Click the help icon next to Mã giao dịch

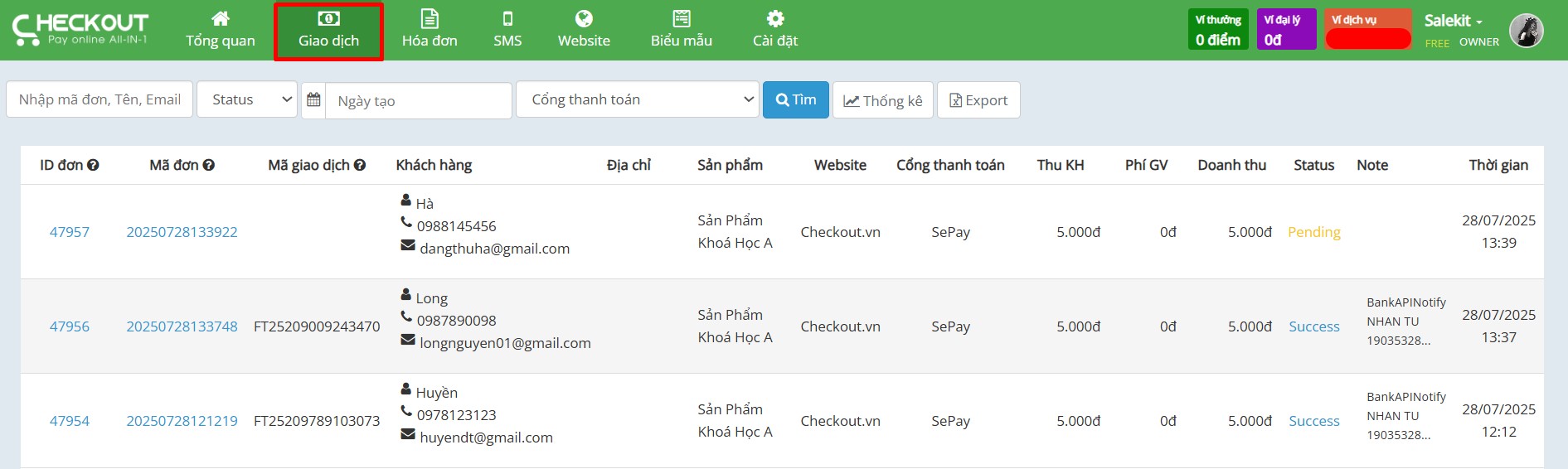coord(360,165)
